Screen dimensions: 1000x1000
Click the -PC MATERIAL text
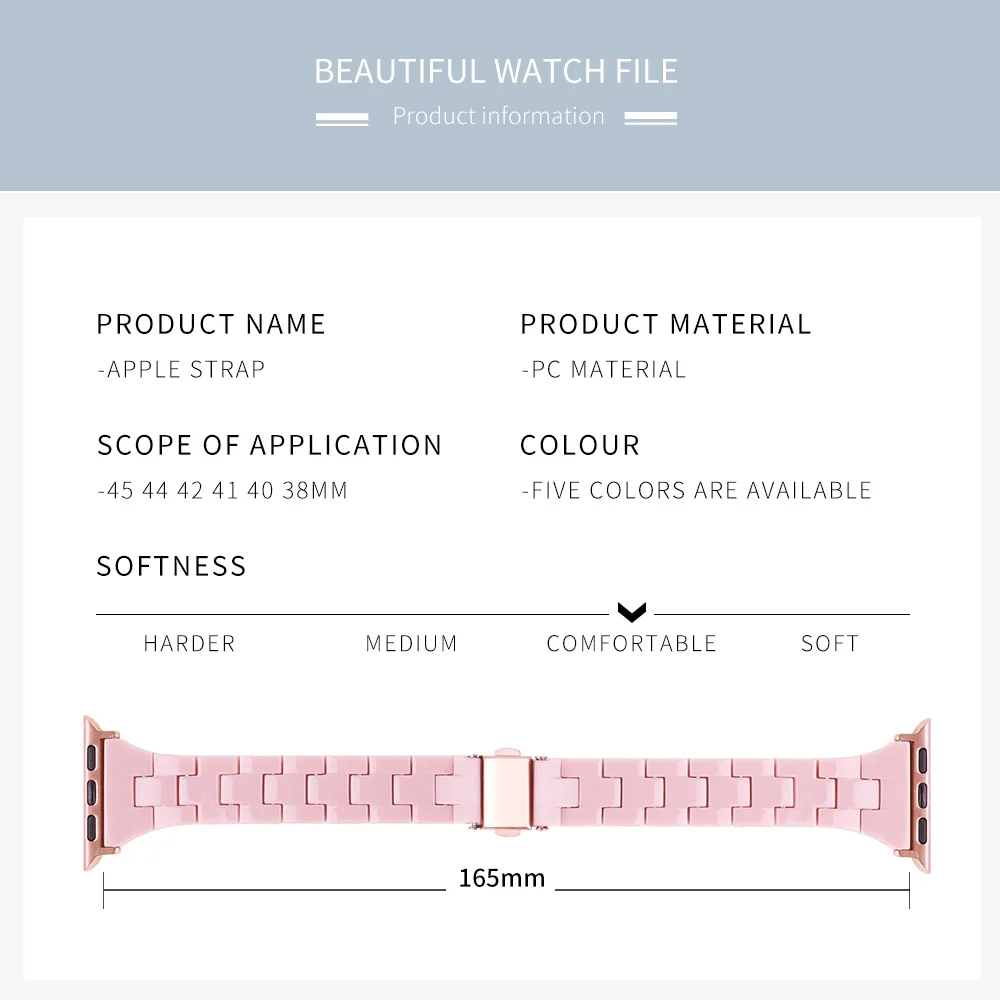click(x=603, y=369)
